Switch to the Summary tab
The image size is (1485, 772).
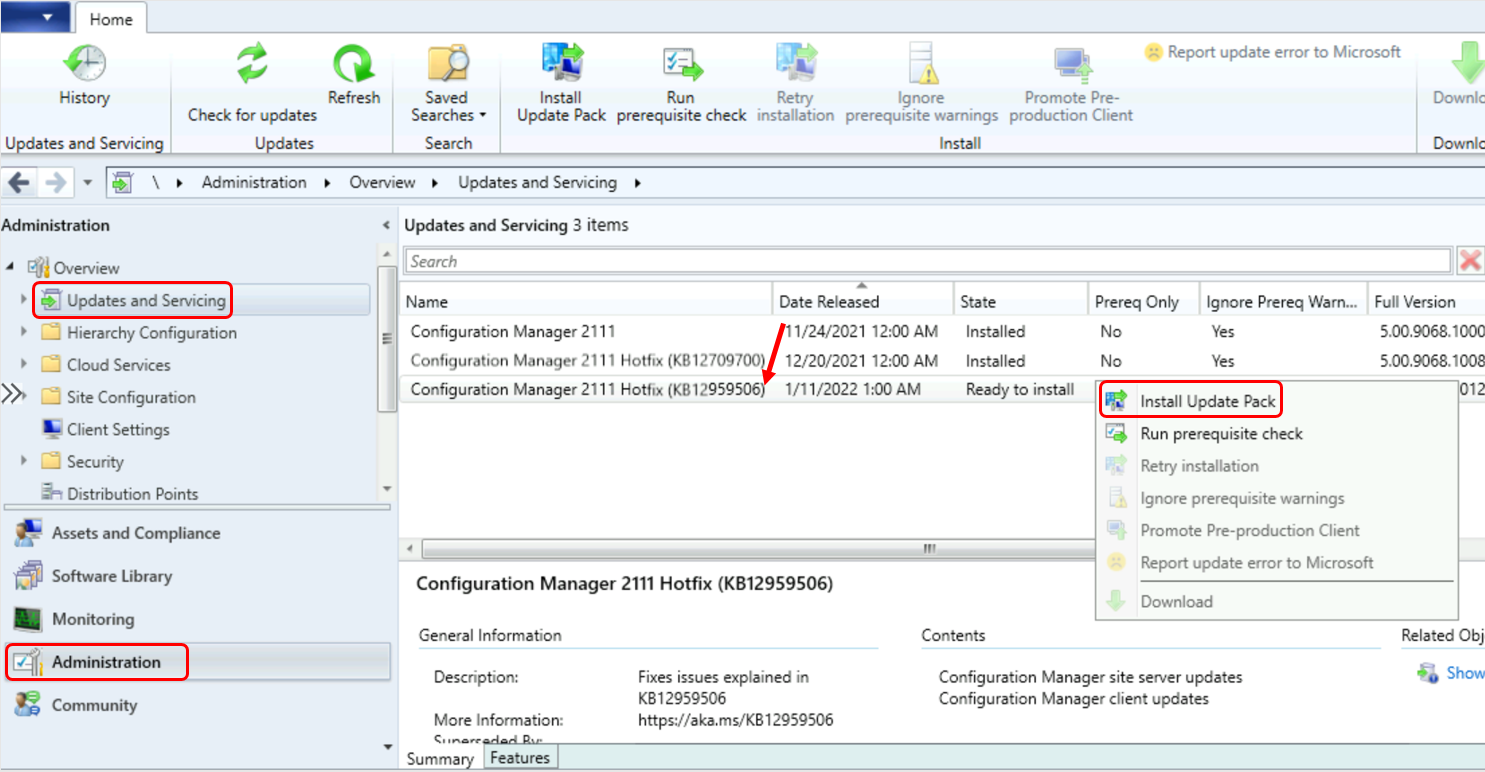pyautogui.click(x=440, y=759)
